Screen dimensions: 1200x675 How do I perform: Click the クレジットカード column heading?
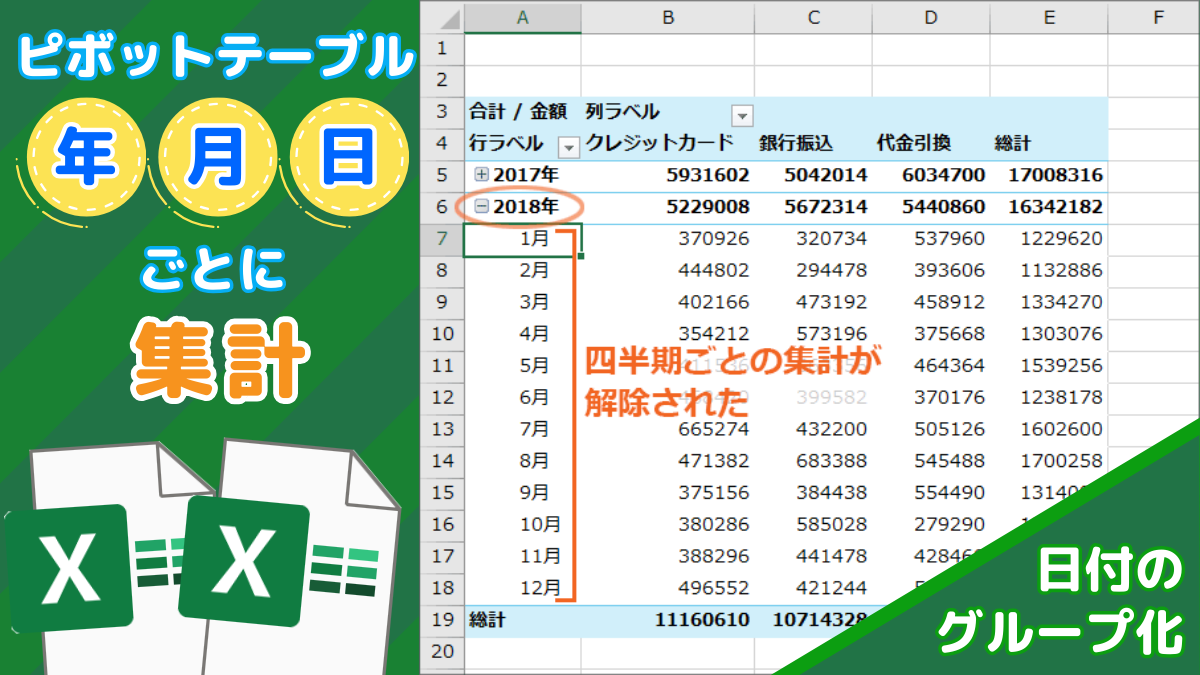pyautogui.click(x=659, y=144)
